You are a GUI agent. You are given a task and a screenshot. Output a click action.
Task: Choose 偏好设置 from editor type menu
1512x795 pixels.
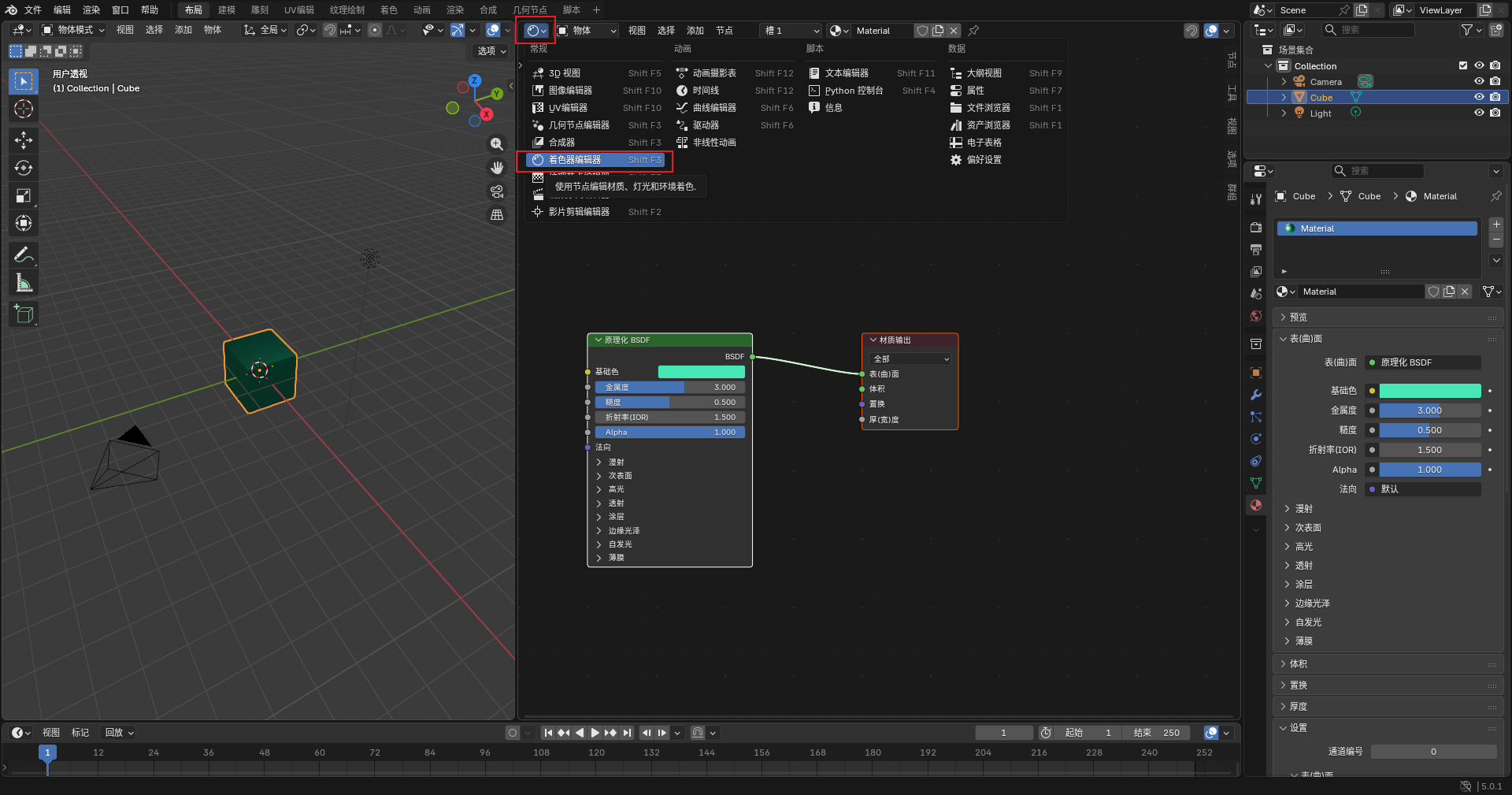click(1006, 160)
